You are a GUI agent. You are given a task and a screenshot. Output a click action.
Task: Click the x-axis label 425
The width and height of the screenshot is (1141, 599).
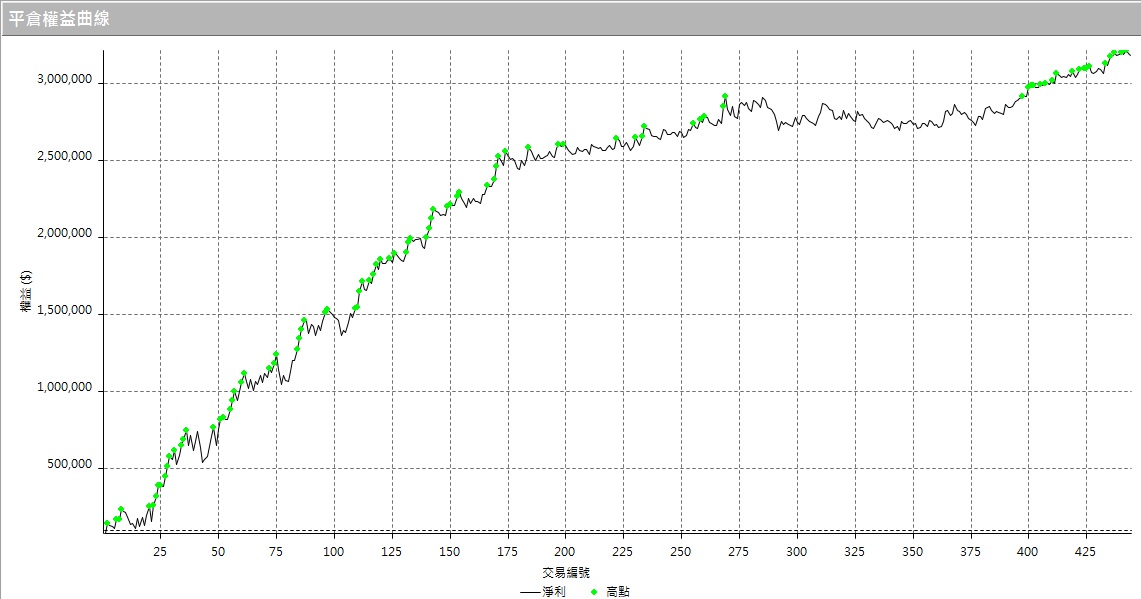pos(1086,552)
